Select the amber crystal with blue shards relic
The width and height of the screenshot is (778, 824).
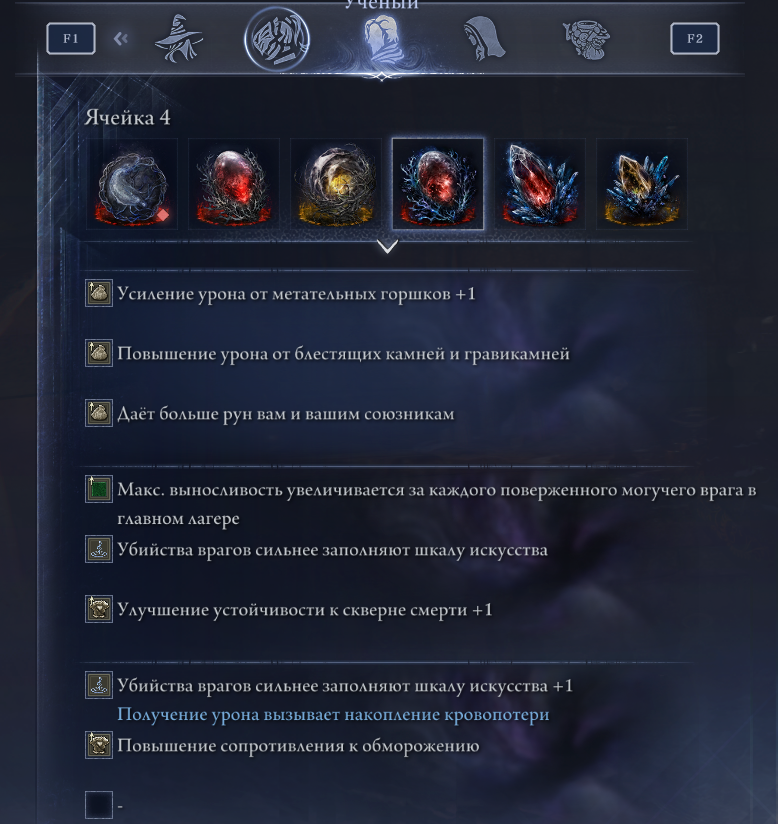tap(642, 184)
